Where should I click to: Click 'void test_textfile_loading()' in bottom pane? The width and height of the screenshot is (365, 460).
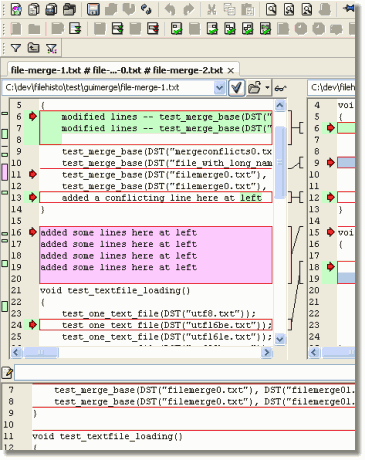click(107, 436)
